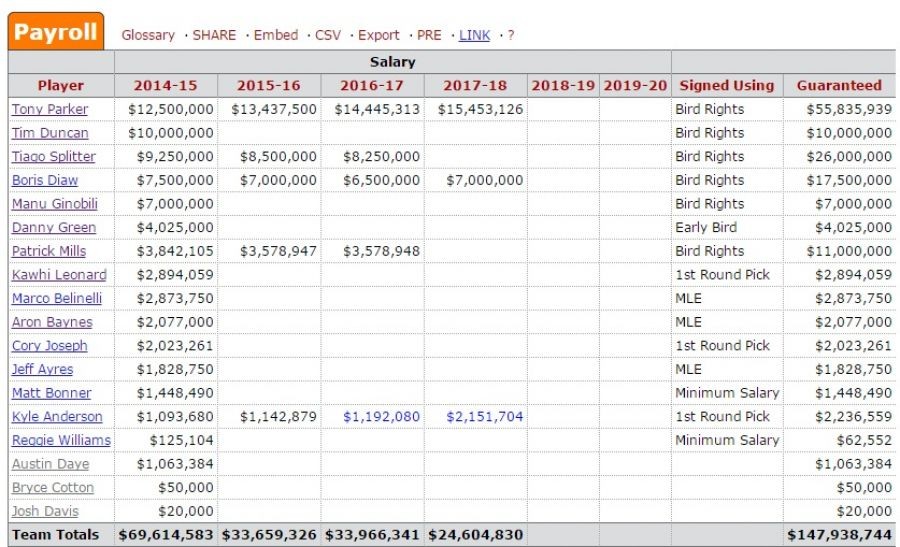Open Kyle Anderson's player link
Image resolution: width=900 pixels, height=547 pixels.
click(57, 417)
